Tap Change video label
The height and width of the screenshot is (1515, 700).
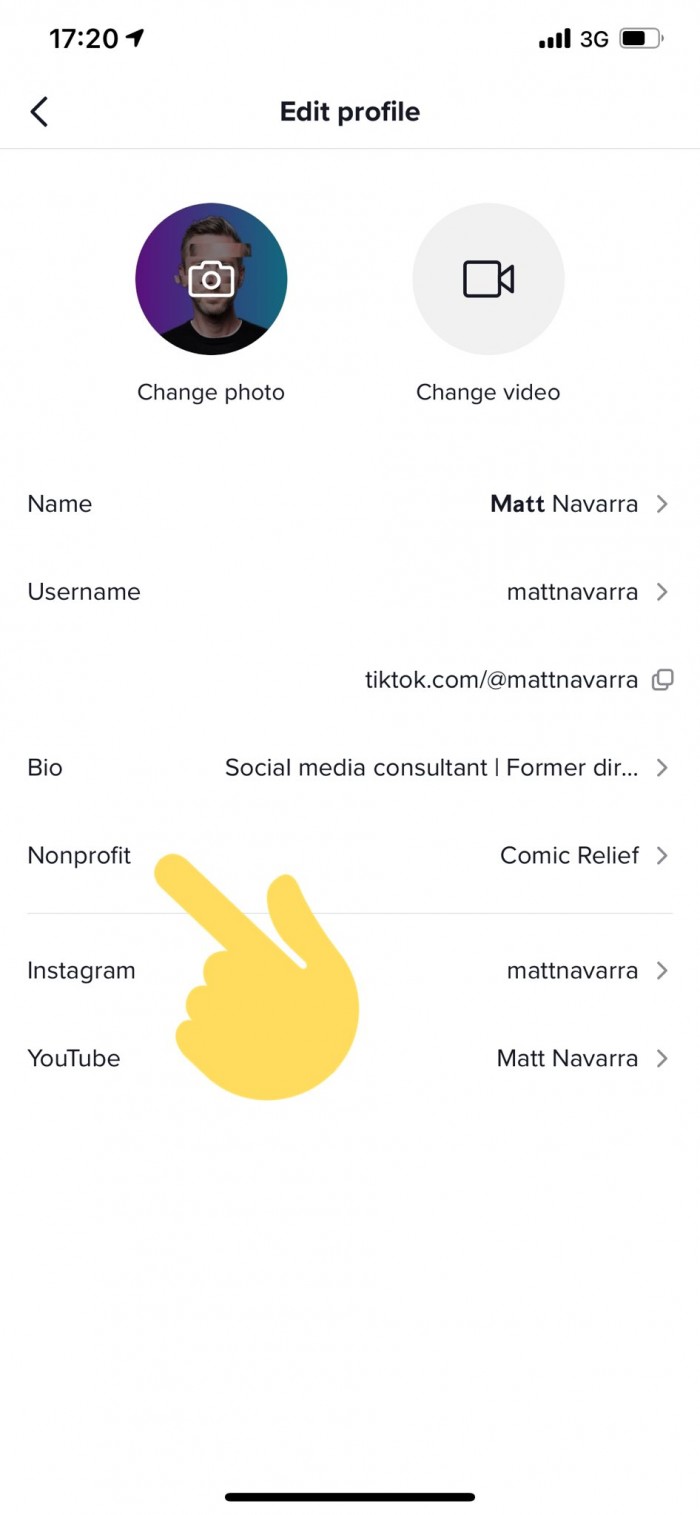tap(488, 392)
